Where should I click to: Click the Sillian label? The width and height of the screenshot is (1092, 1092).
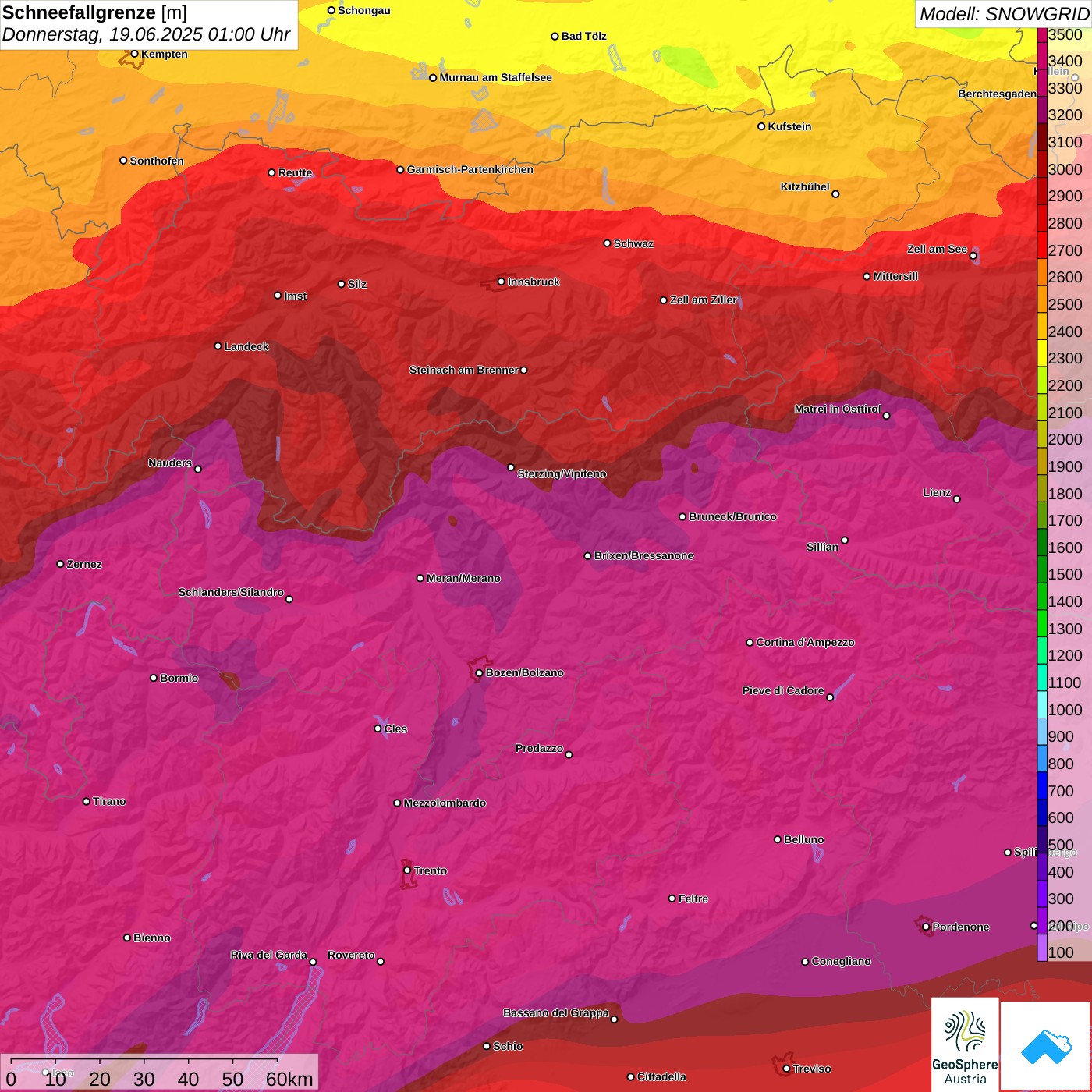[x=822, y=547]
